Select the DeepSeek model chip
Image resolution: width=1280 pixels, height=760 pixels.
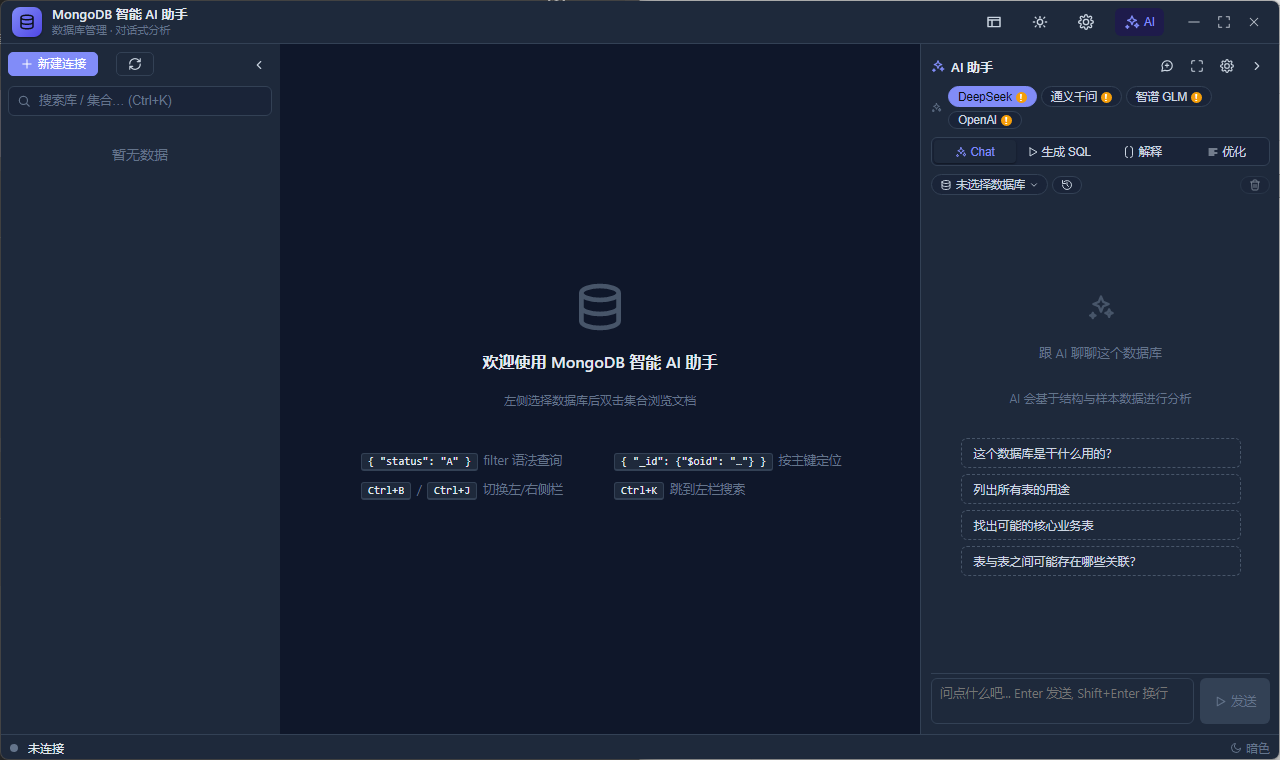[992, 97]
